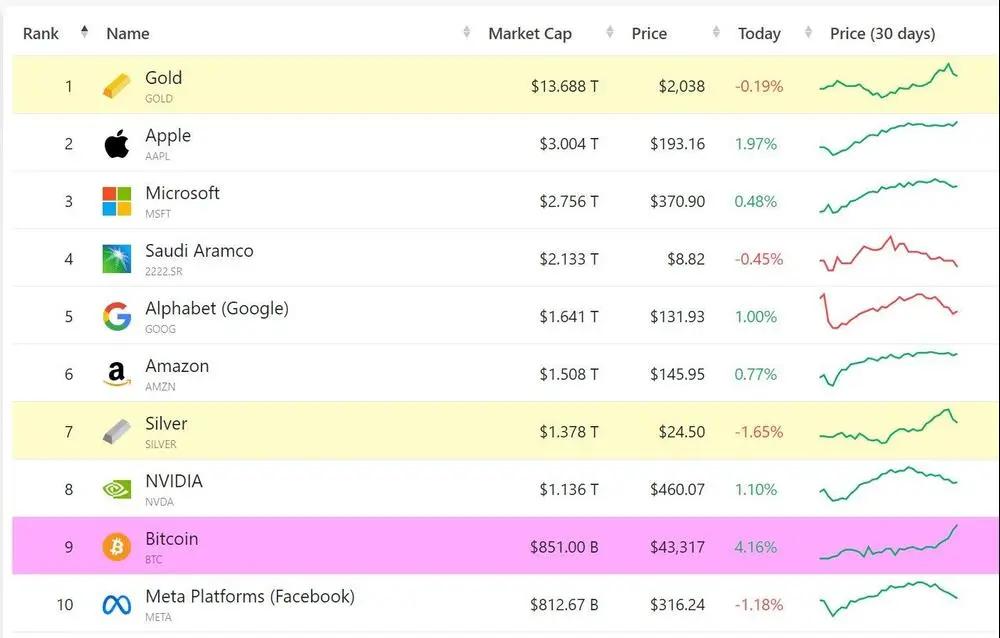Screen dimensions: 1000x638
Task: Click the NVIDIA logo icon
Action: pos(117,489)
